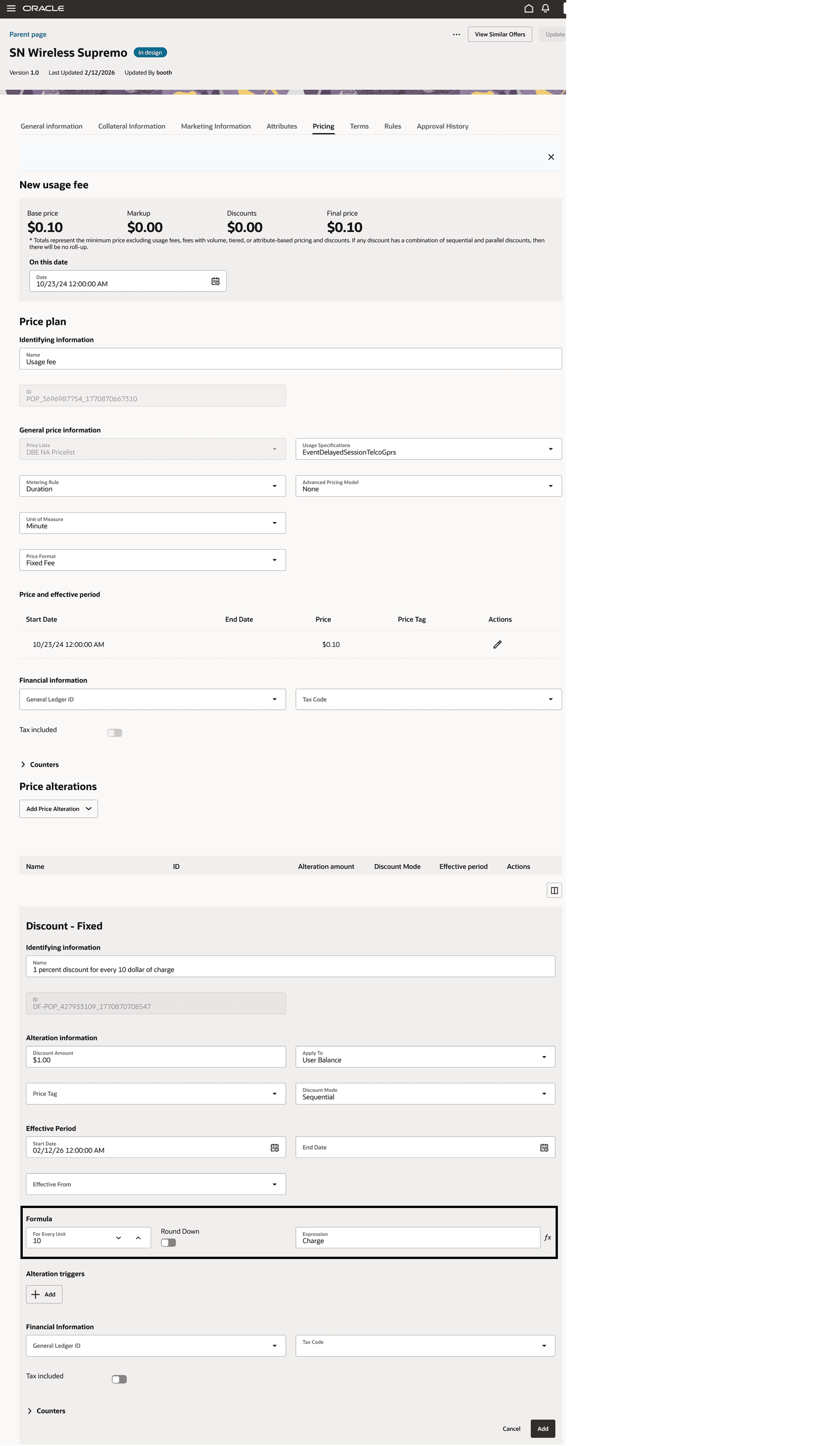Open the Approval History tab
The image size is (840, 1446).
pos(442,126)
